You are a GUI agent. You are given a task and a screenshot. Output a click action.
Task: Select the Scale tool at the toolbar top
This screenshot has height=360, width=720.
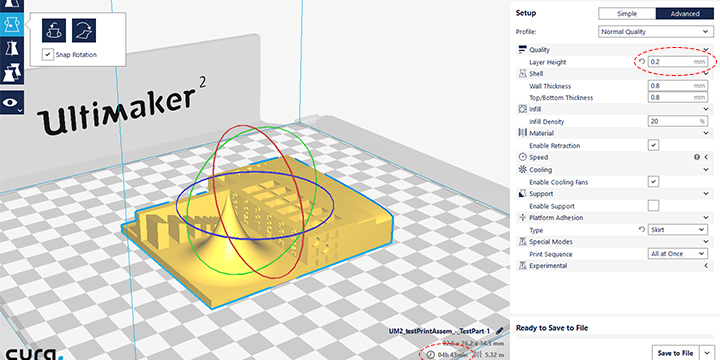pos(11,5)
